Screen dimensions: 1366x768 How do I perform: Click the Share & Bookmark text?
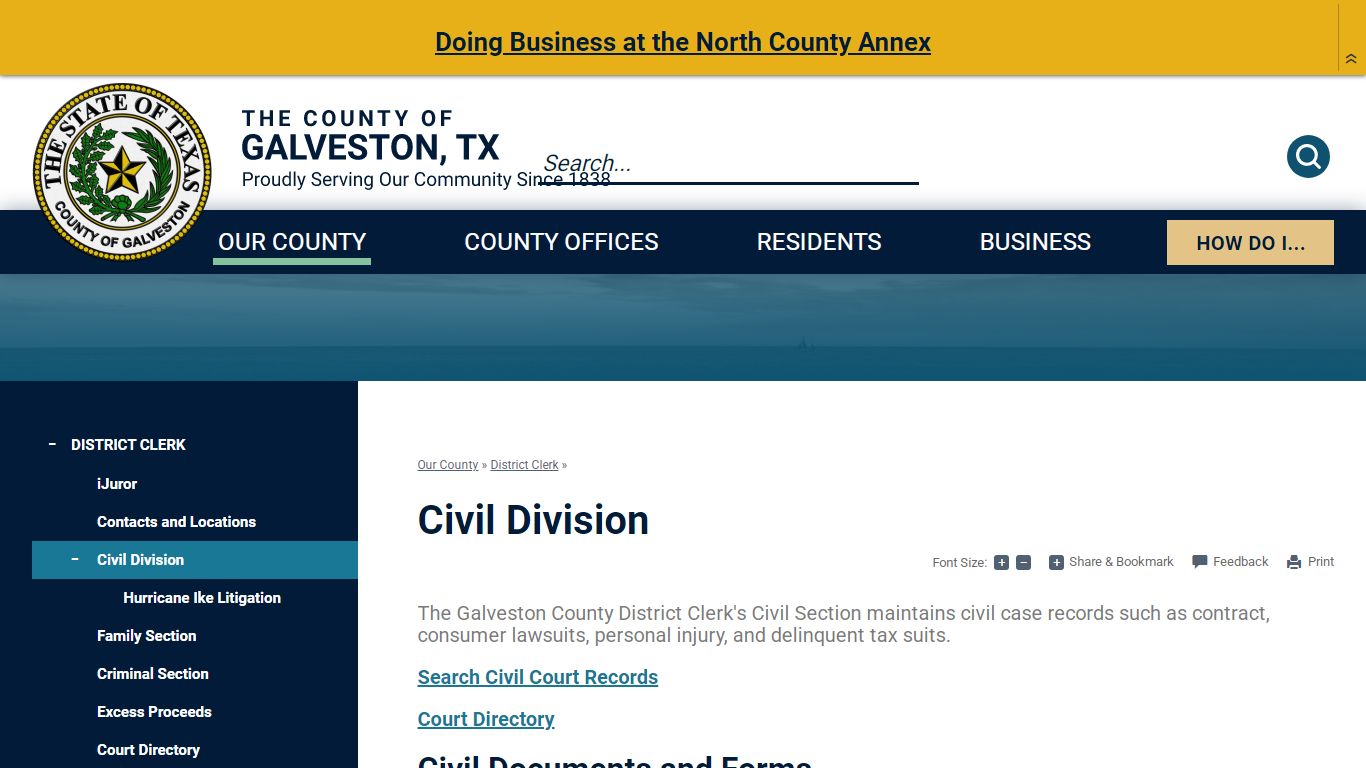click(x=1121, y=562)
